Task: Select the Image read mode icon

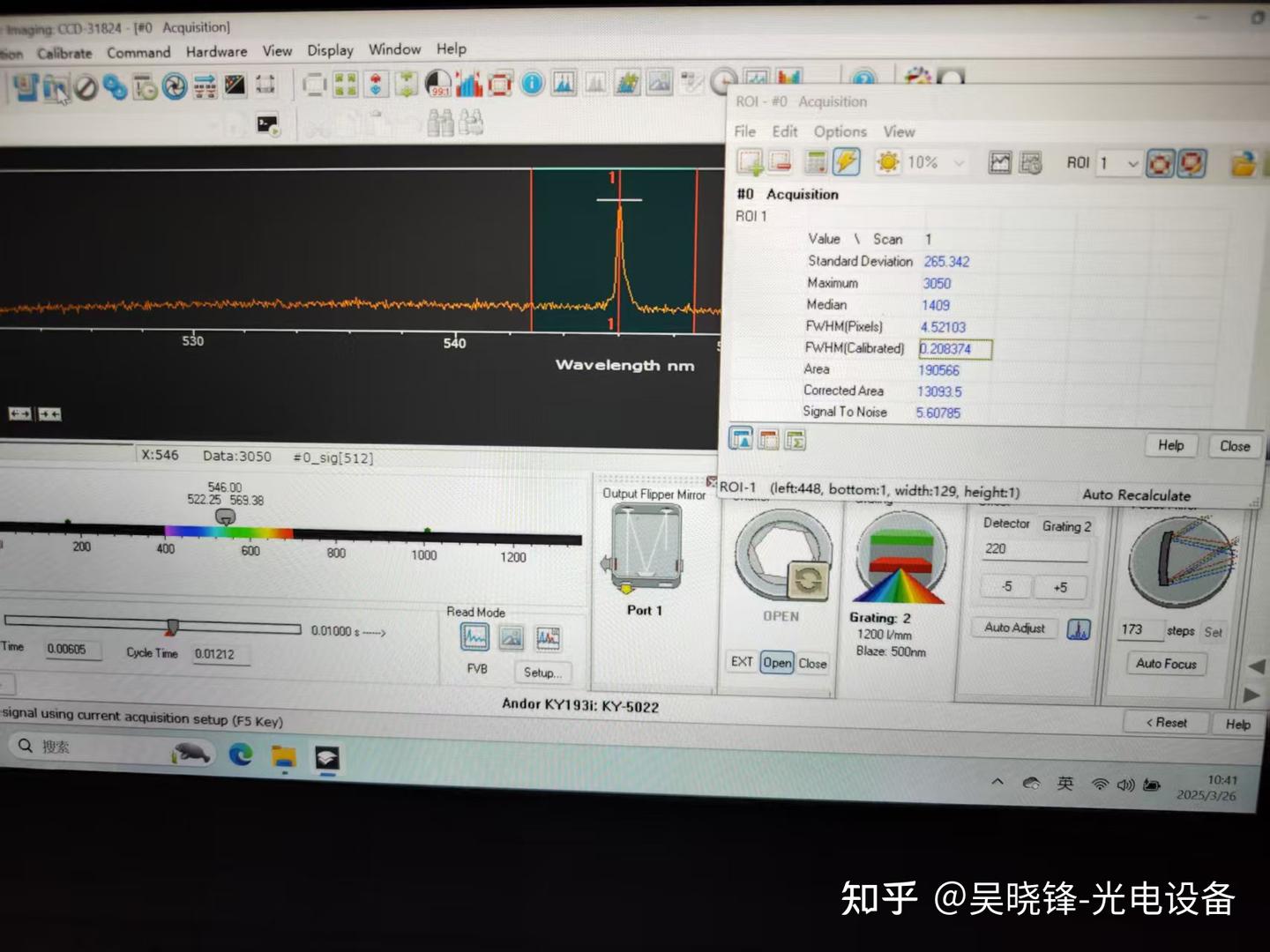Action: coord(512,637)
